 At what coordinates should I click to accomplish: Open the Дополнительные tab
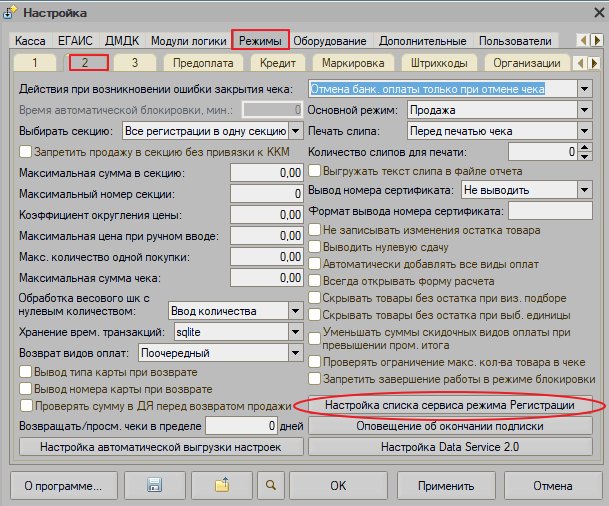(x=423, y=41)
